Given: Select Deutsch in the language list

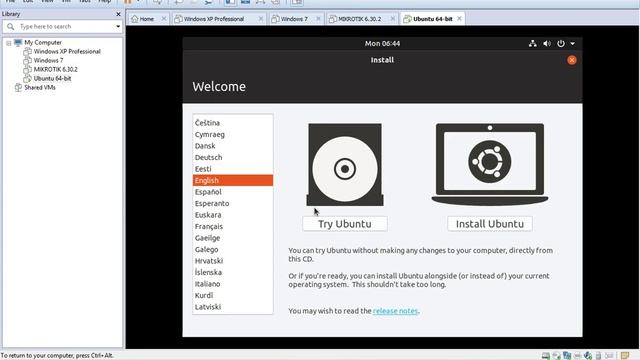Looking at the screenshot, I should click(233, 157).
